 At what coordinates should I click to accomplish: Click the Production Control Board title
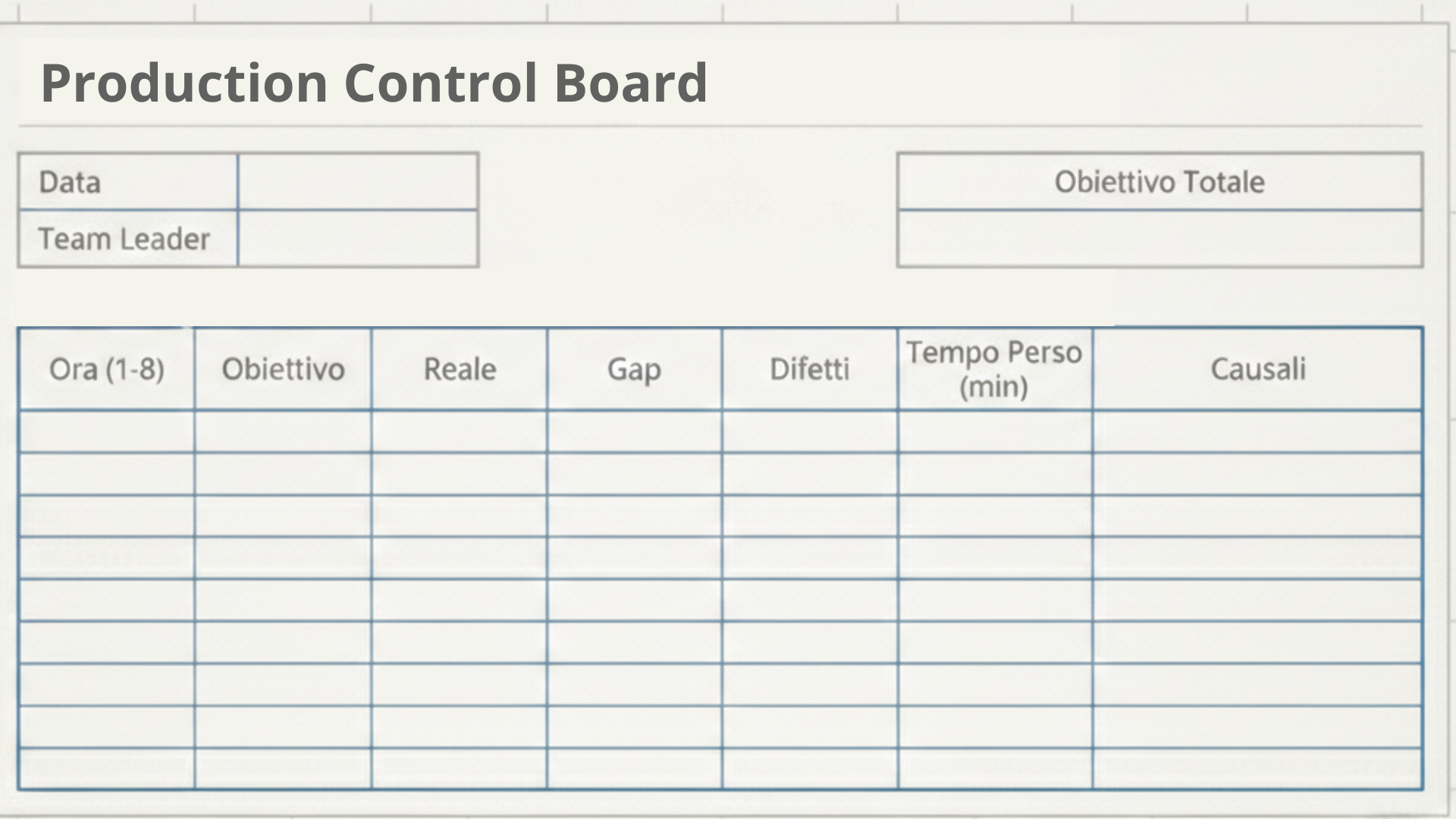coord(374,82)
